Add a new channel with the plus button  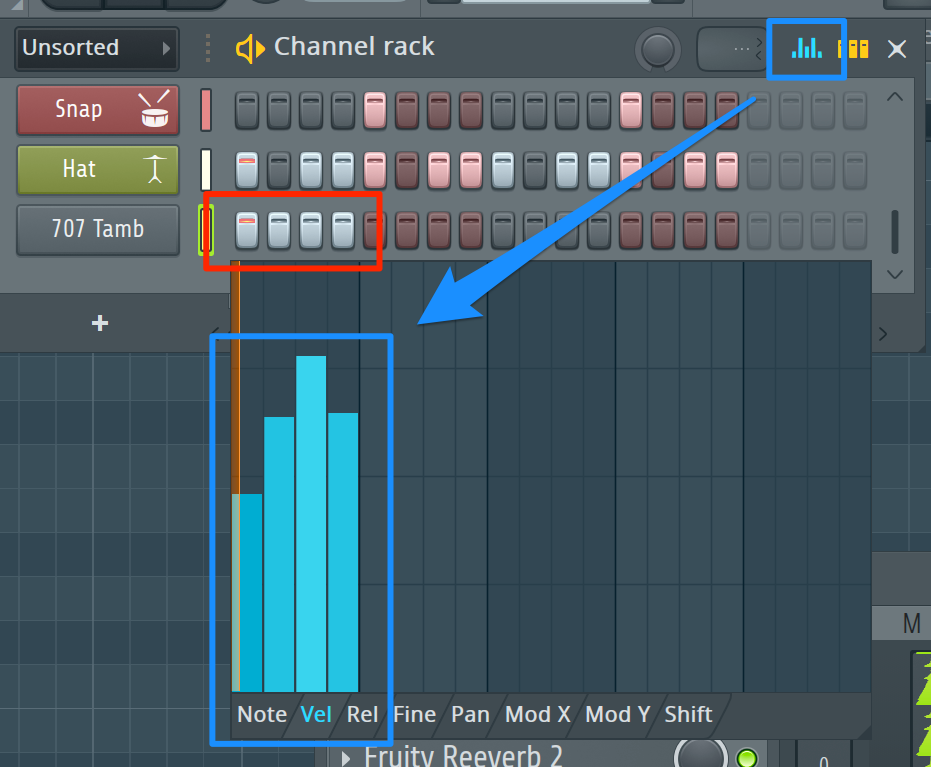(100, 323)
